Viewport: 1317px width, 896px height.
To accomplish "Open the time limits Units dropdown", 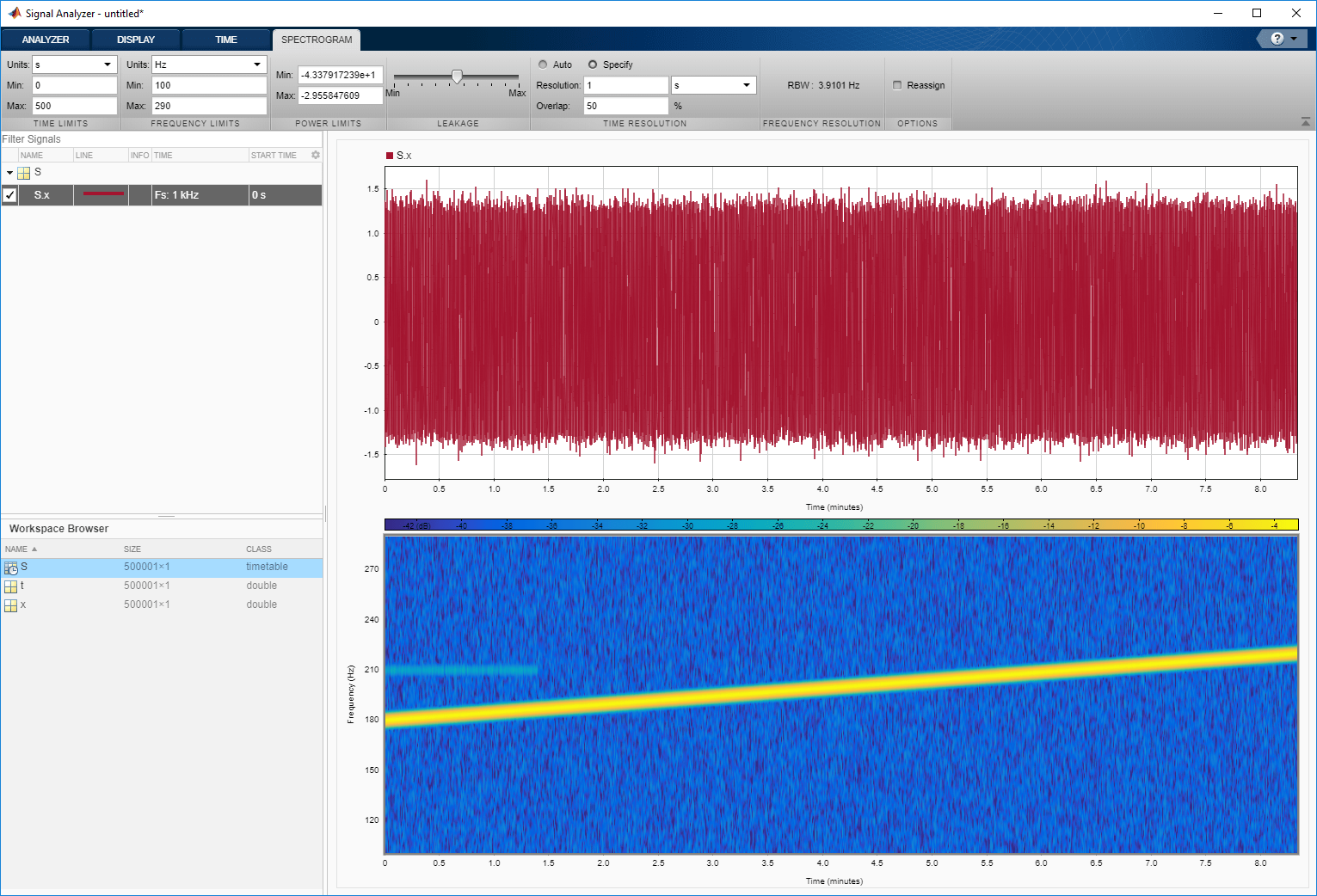I will [x=75, y=64].
